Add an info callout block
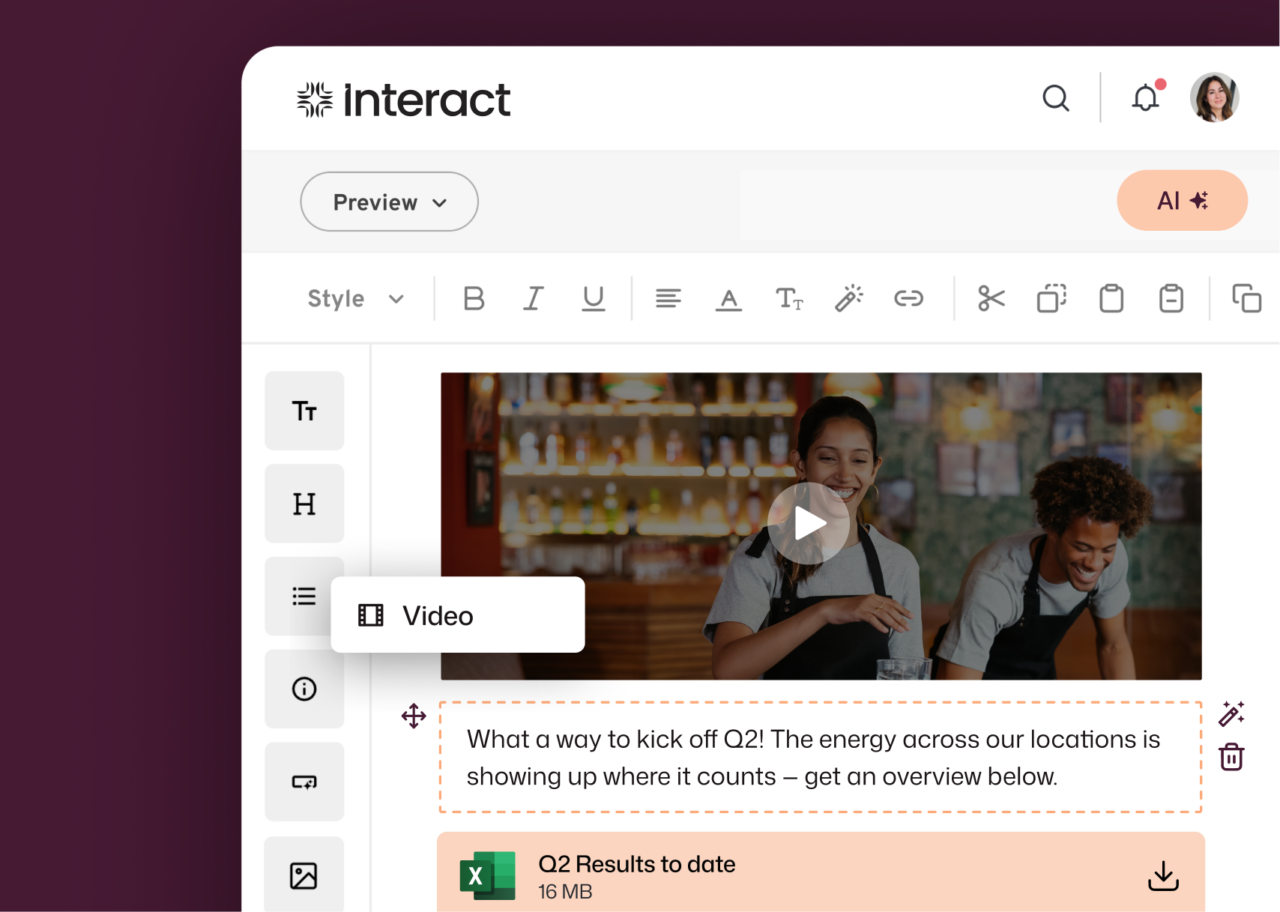Screen dimensions: 1280x912 tap(304, 689)
